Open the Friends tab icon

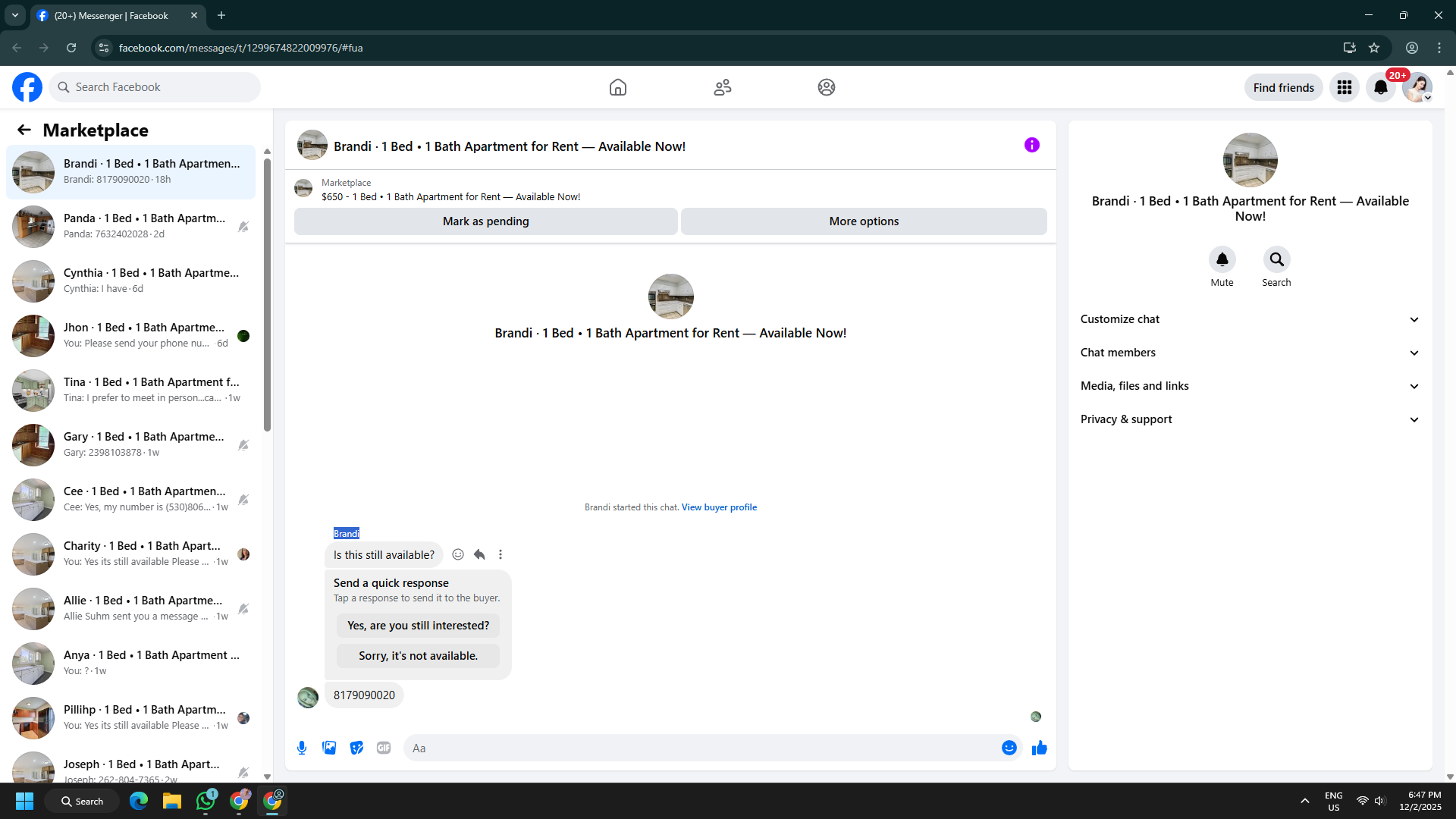click(x=722, y=87)
